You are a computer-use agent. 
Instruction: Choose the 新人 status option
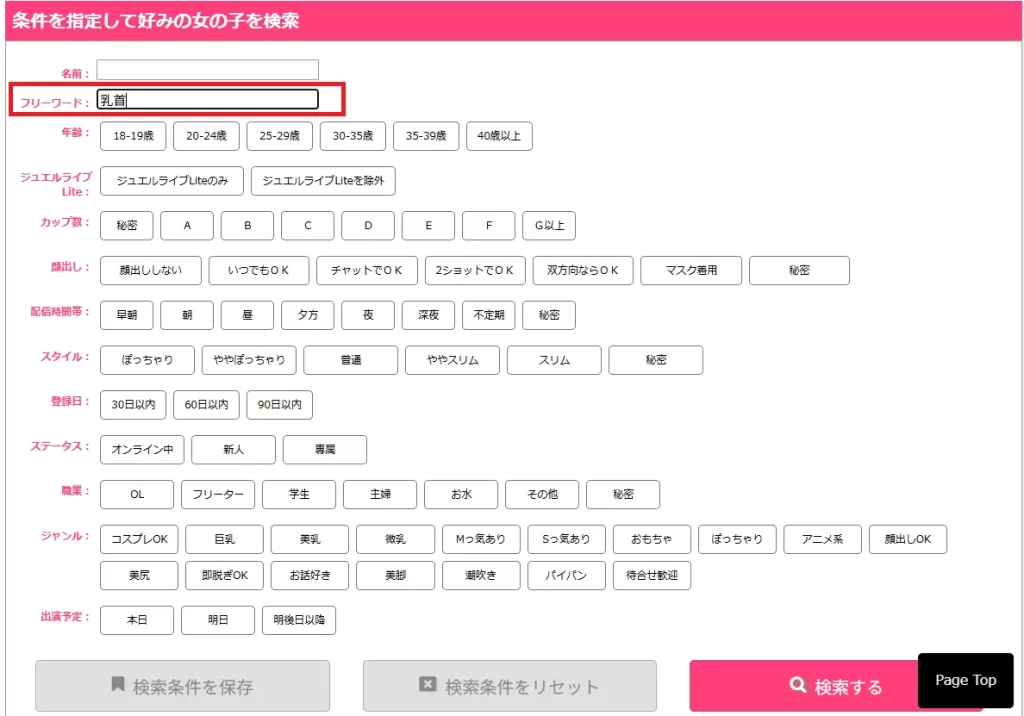[x=233, y=450]
